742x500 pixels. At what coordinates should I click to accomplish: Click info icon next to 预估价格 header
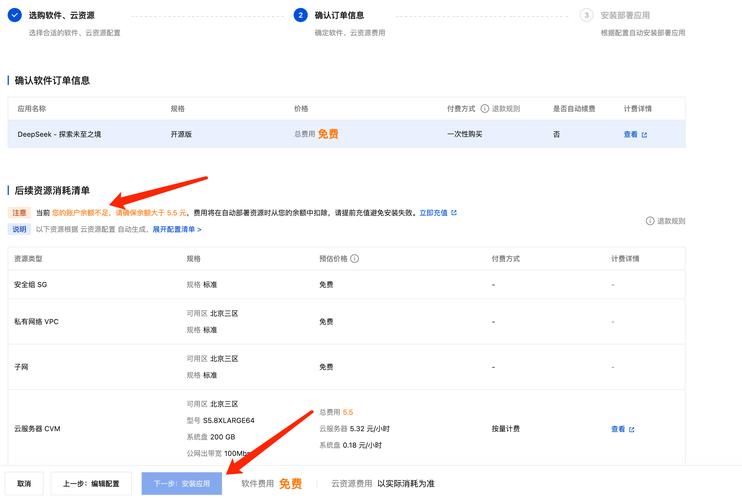pyautogui.click(x=355, y=258)
